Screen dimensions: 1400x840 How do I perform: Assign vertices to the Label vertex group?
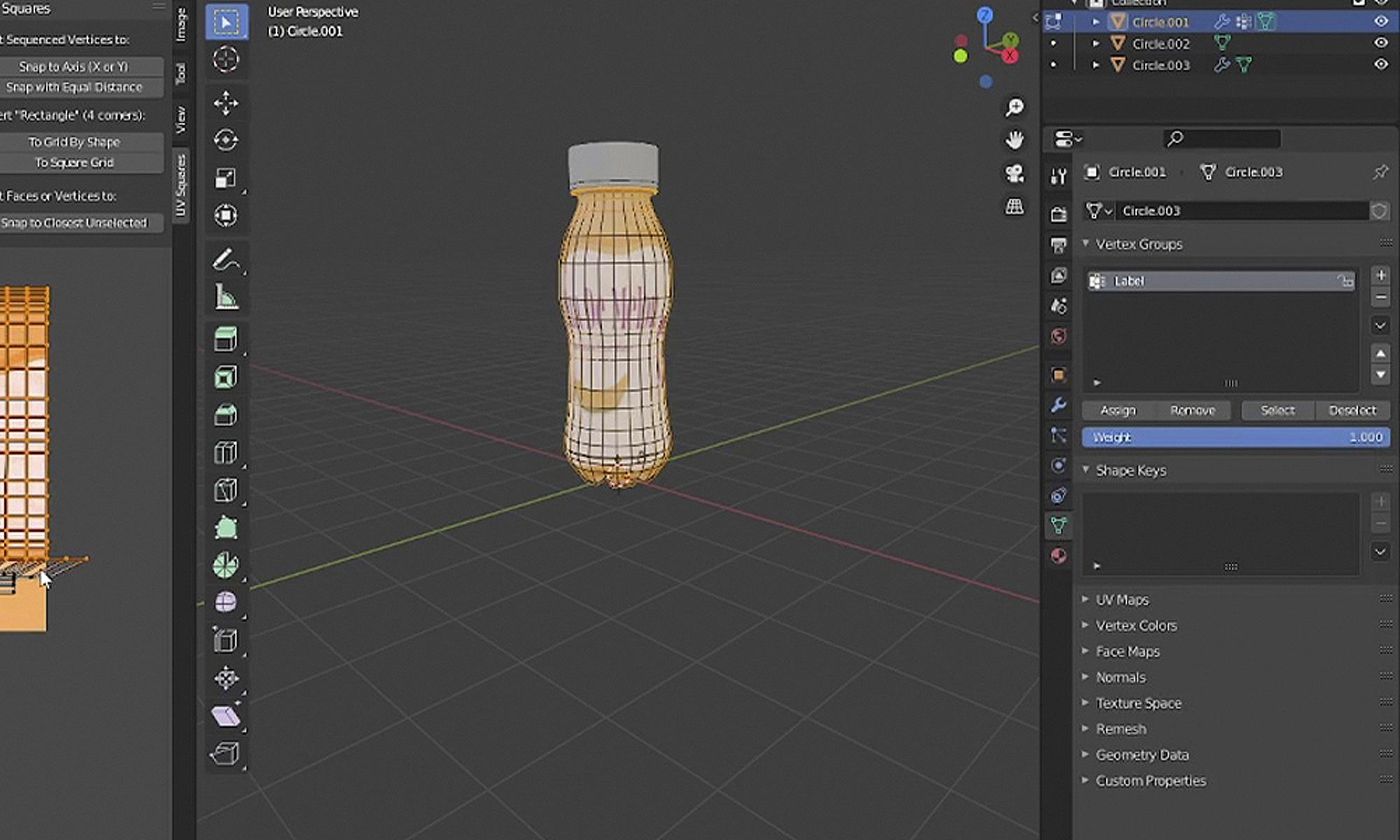[x=1117, y=410]
